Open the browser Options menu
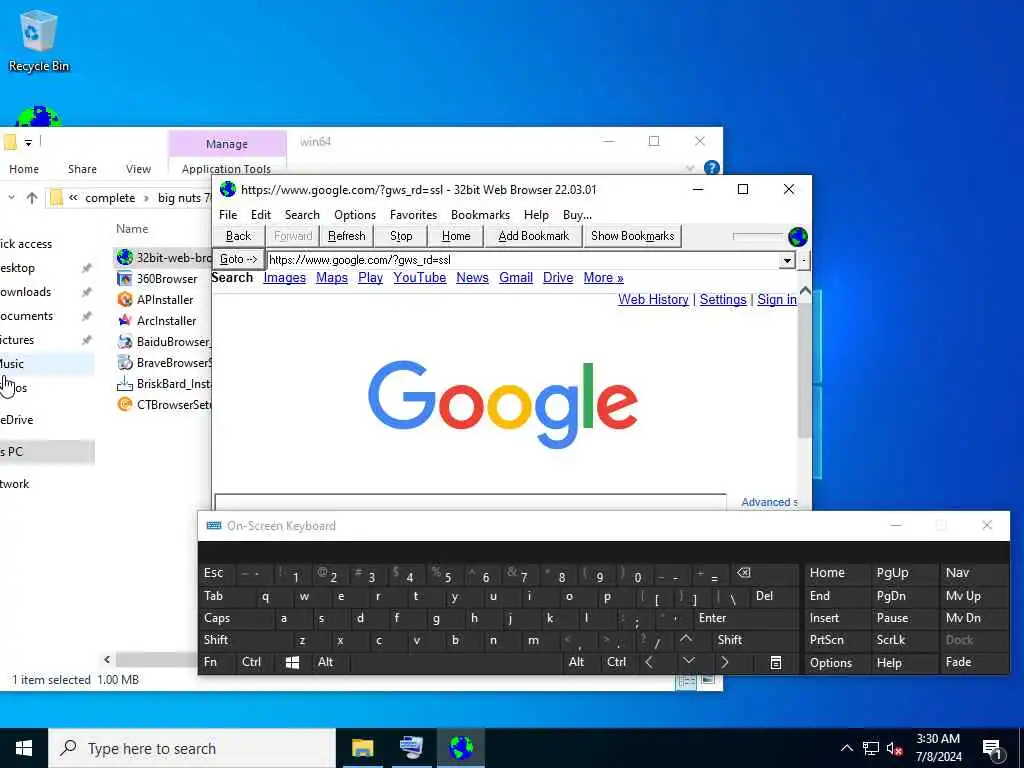 coord(355,215)
